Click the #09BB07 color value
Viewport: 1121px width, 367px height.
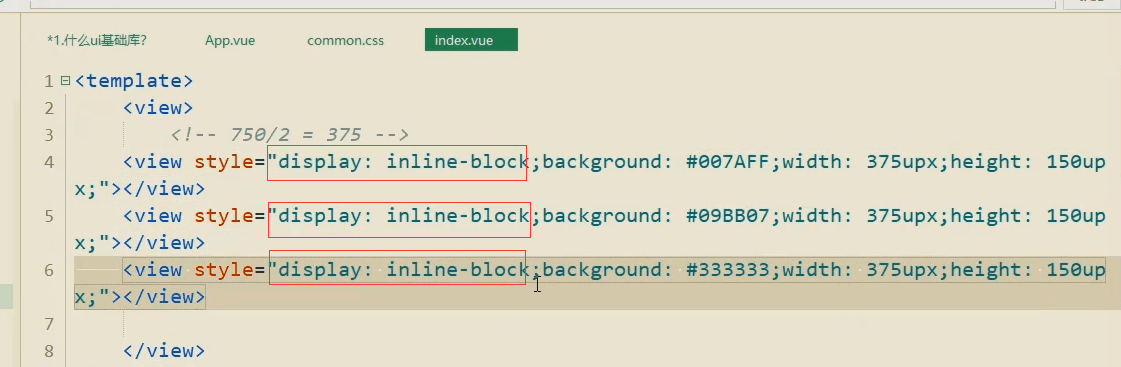pos(727,215)
